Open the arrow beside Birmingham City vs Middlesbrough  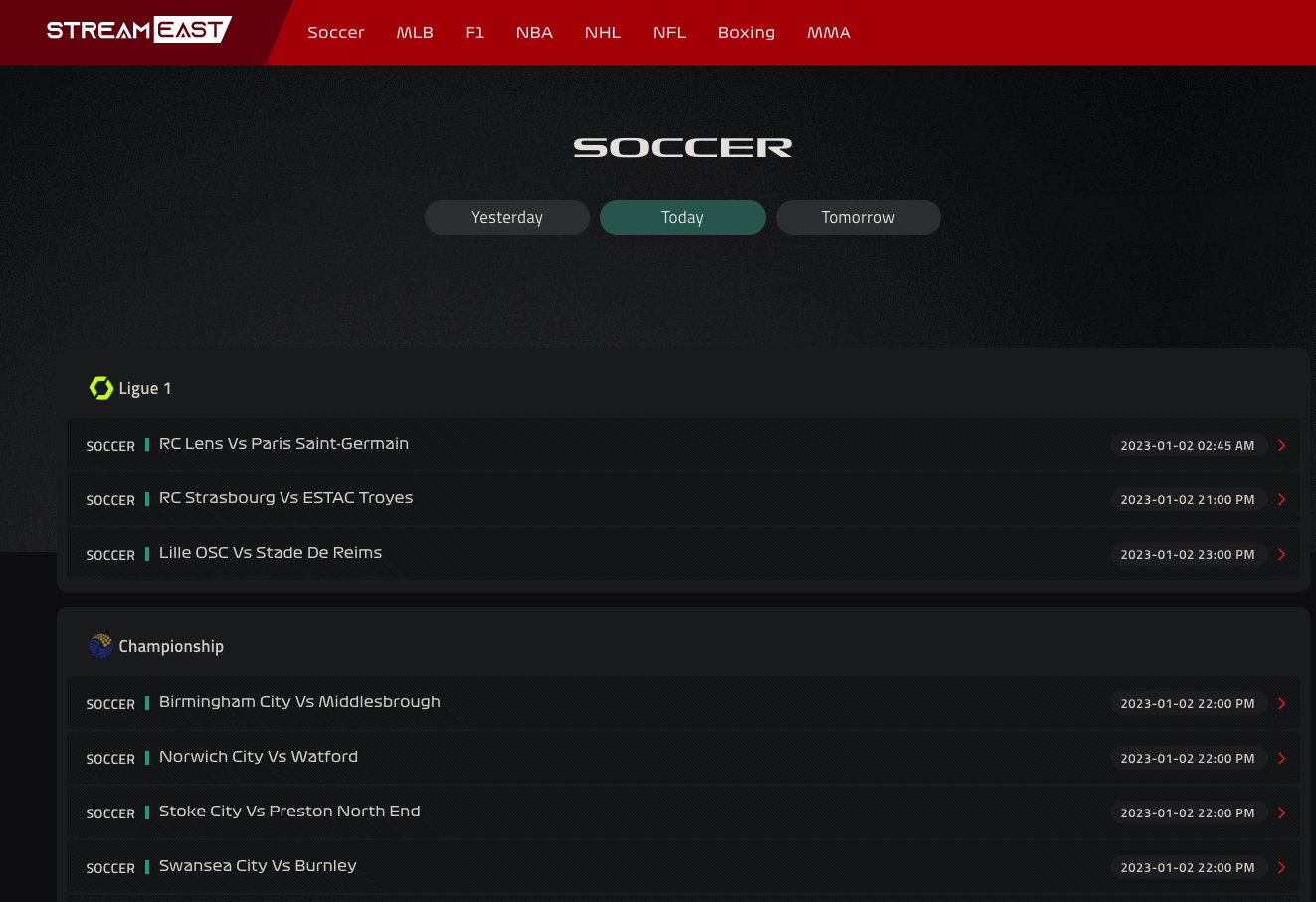point(1281,703)
